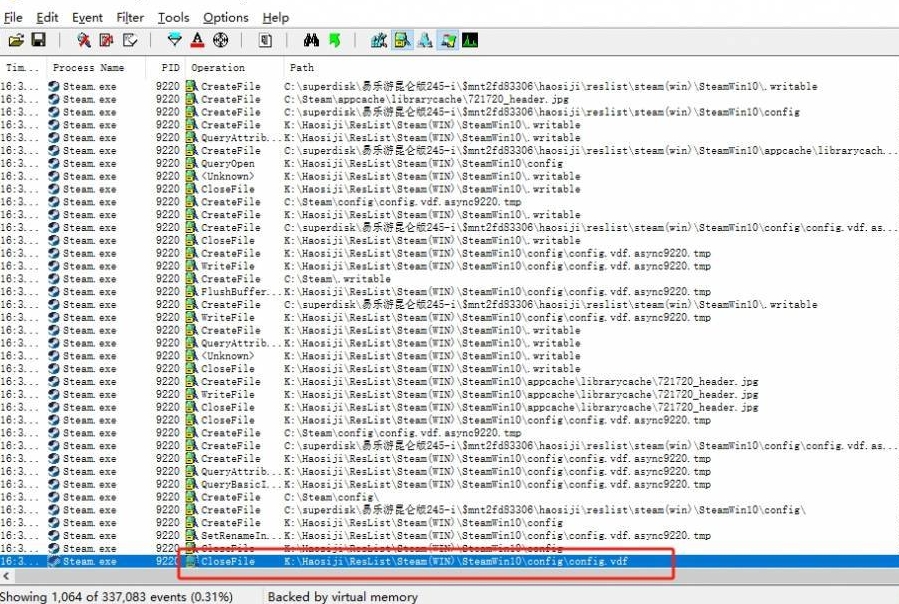Open the Options menu
Screen dimensions: 899x604
[x=226, y=18]
